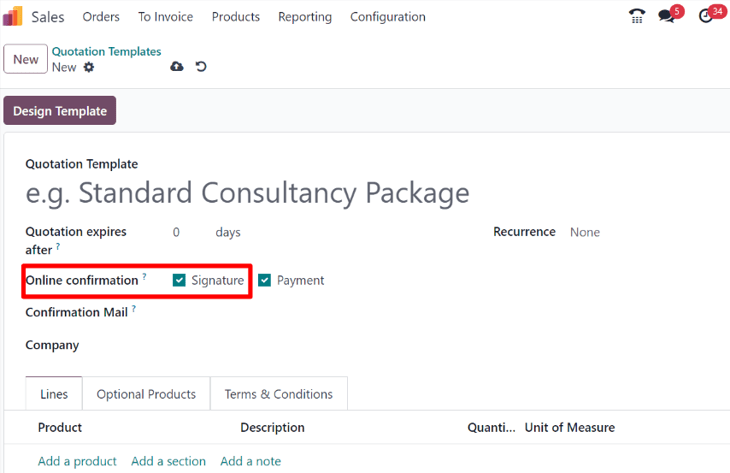Screen dimensions: 730x473
Task: Uncheck the Payment checkbox
Action: (265, 281)
